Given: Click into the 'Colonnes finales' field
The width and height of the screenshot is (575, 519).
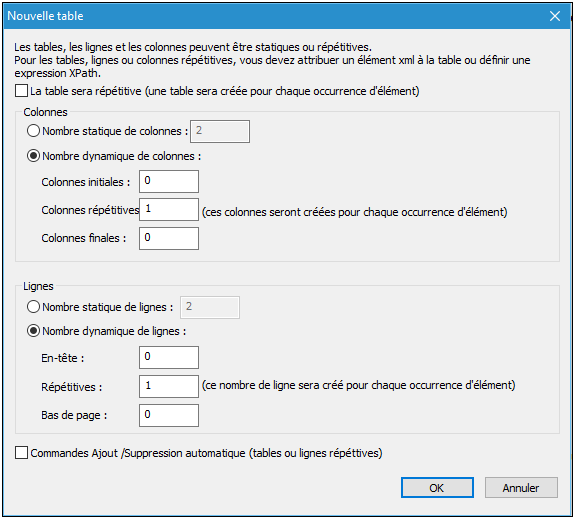Looking at the screenshot, I should [x=169, y=238].
